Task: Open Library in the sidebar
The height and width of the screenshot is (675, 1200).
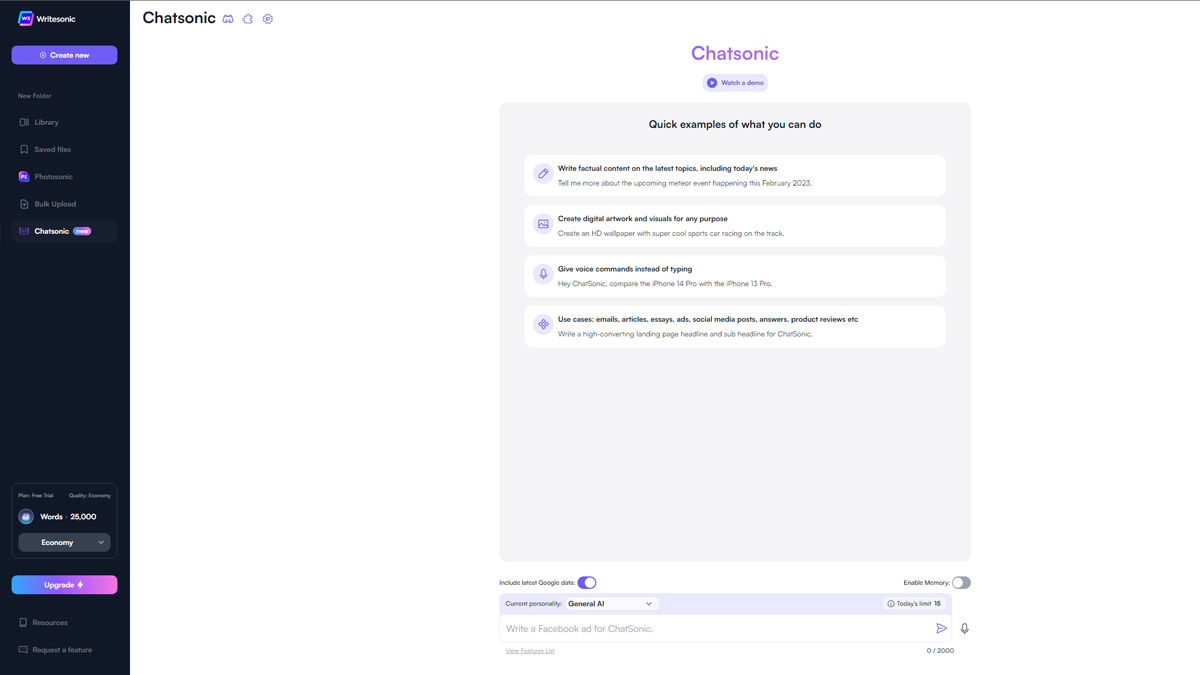Action: click(46, 123)
